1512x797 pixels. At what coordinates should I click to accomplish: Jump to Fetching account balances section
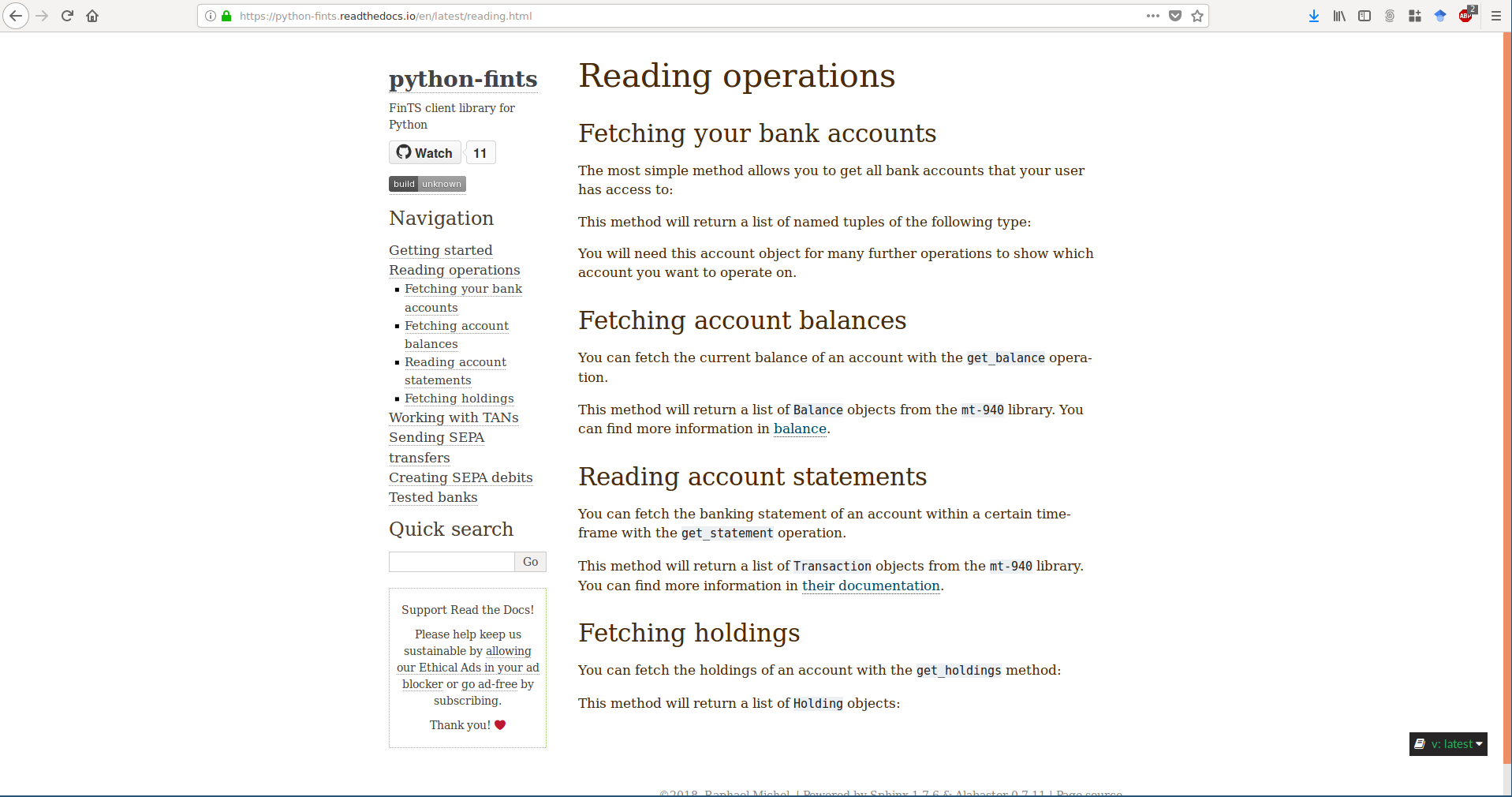(457, 335)
